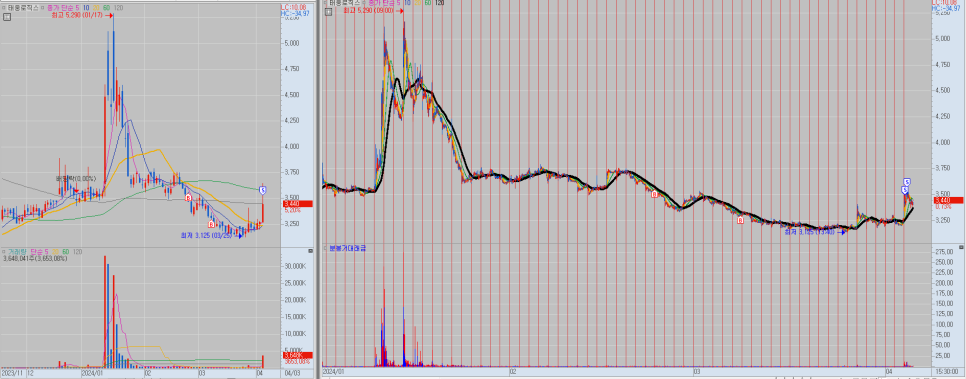Select the 거래량 indicator label
Screen dimensions: 966x379
tap(18, 252)
